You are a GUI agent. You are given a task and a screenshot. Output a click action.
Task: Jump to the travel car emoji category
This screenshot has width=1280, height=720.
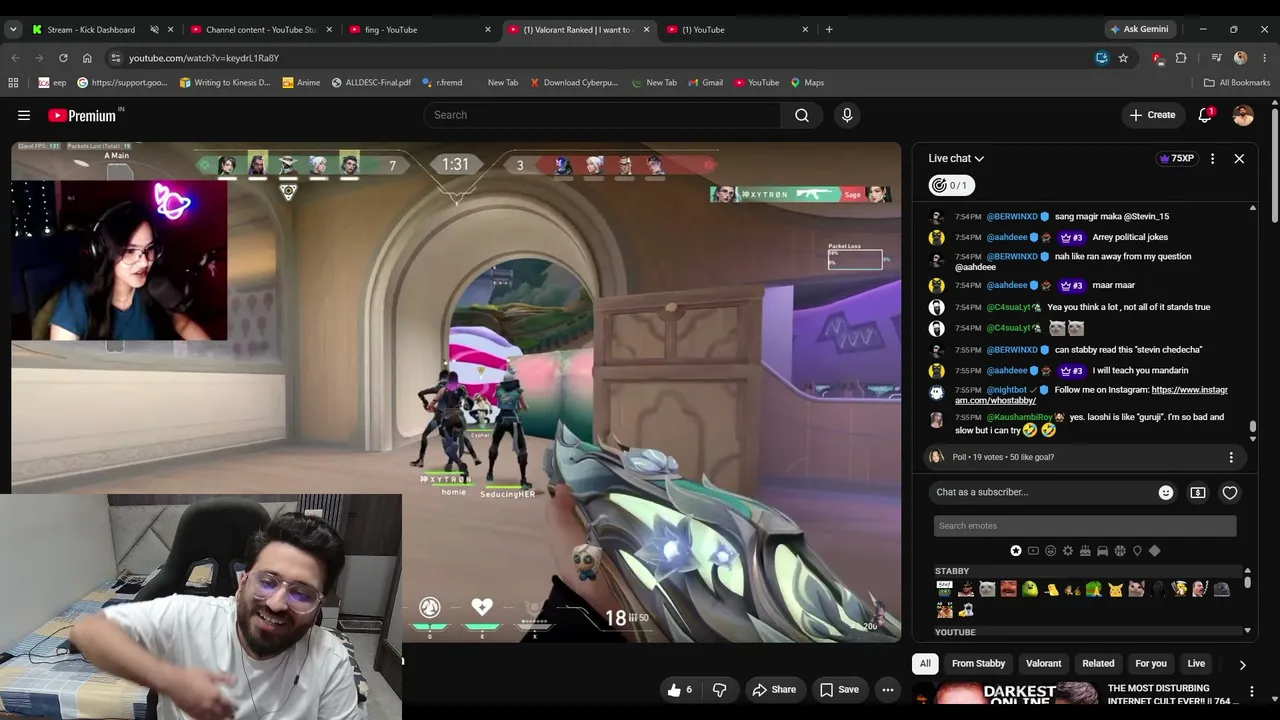pos(1102,551)
